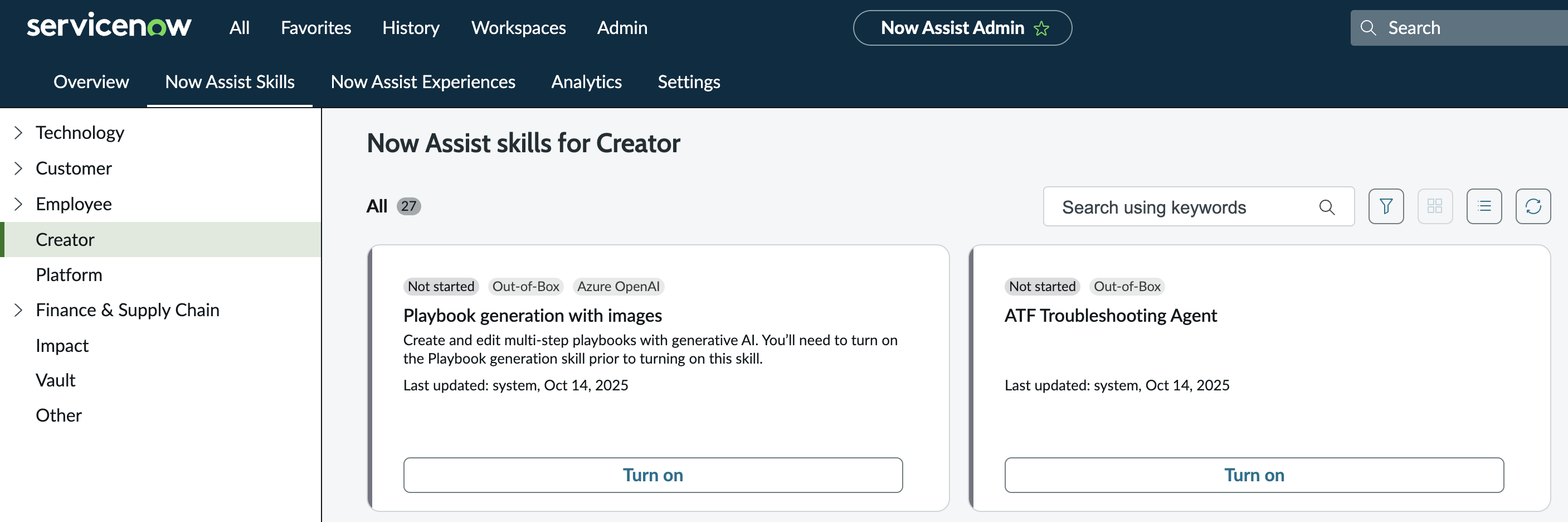Expand the Employee category
This screenshot has width=1568, height=522.
18,204
